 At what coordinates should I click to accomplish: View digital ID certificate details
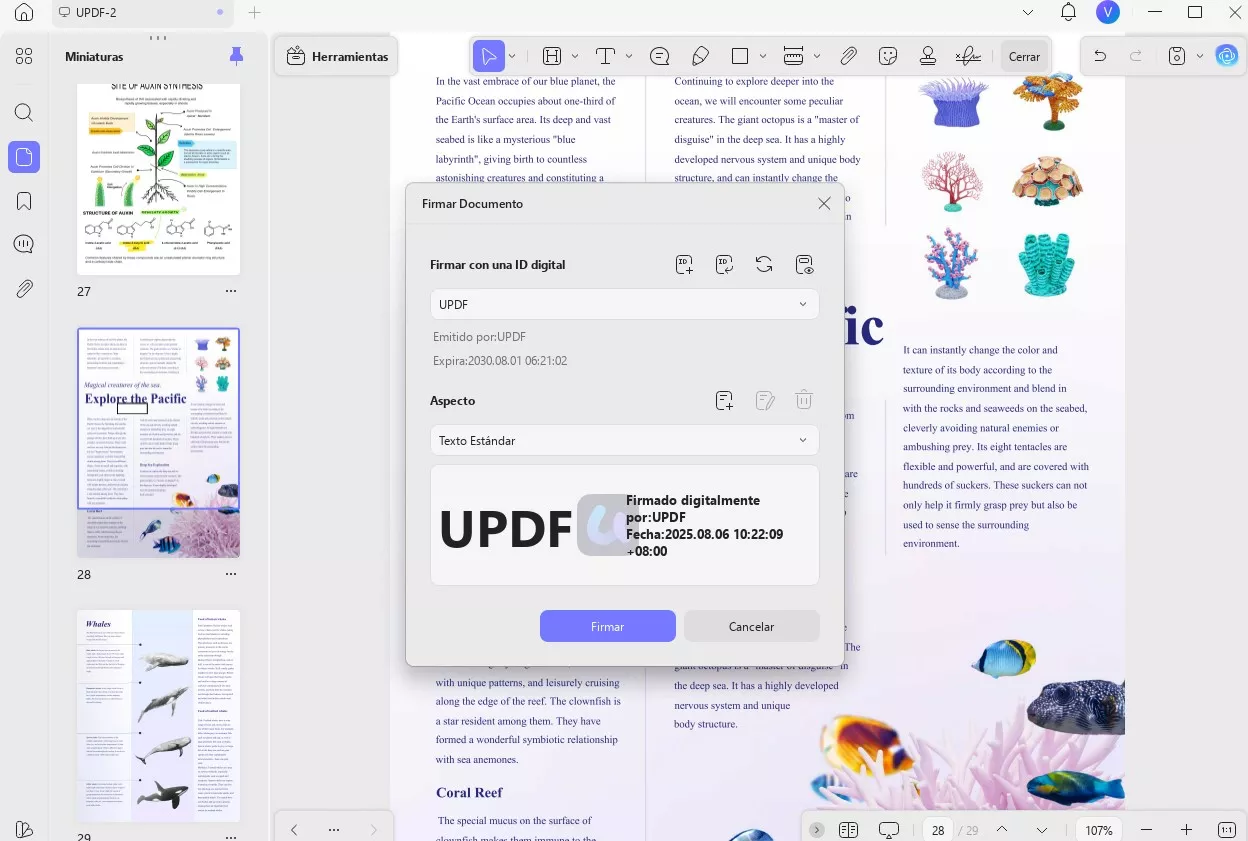pos(804,265)
